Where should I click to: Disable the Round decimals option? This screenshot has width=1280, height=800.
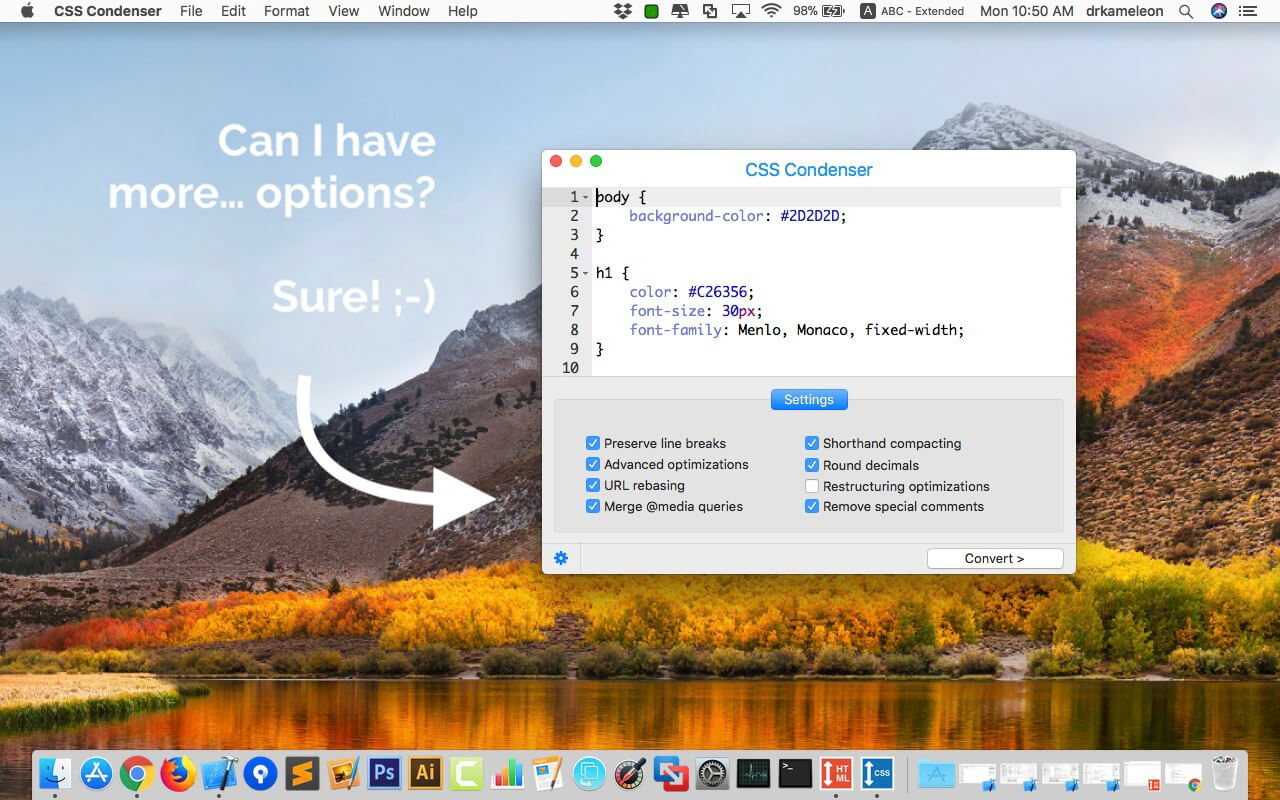click(812, 465)
